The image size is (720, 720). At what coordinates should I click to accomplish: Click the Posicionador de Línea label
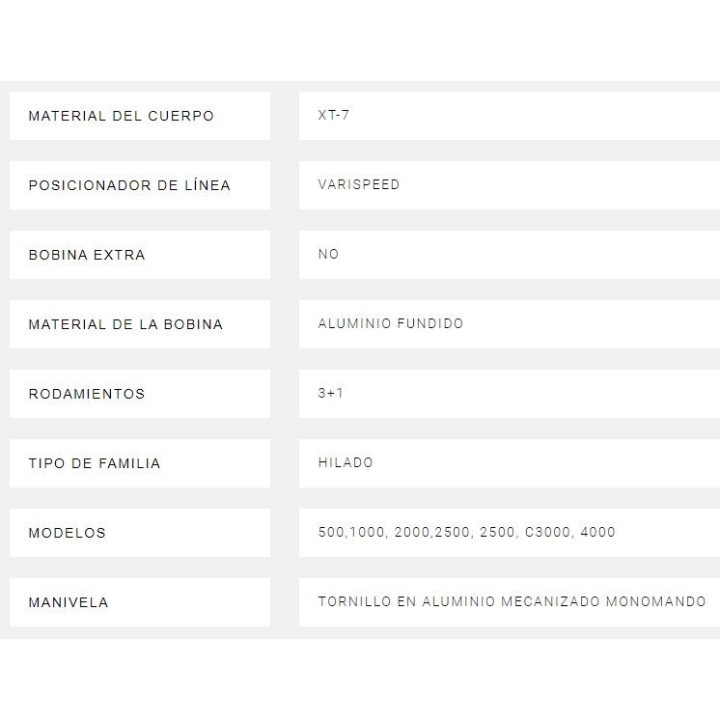pos(129,185)
